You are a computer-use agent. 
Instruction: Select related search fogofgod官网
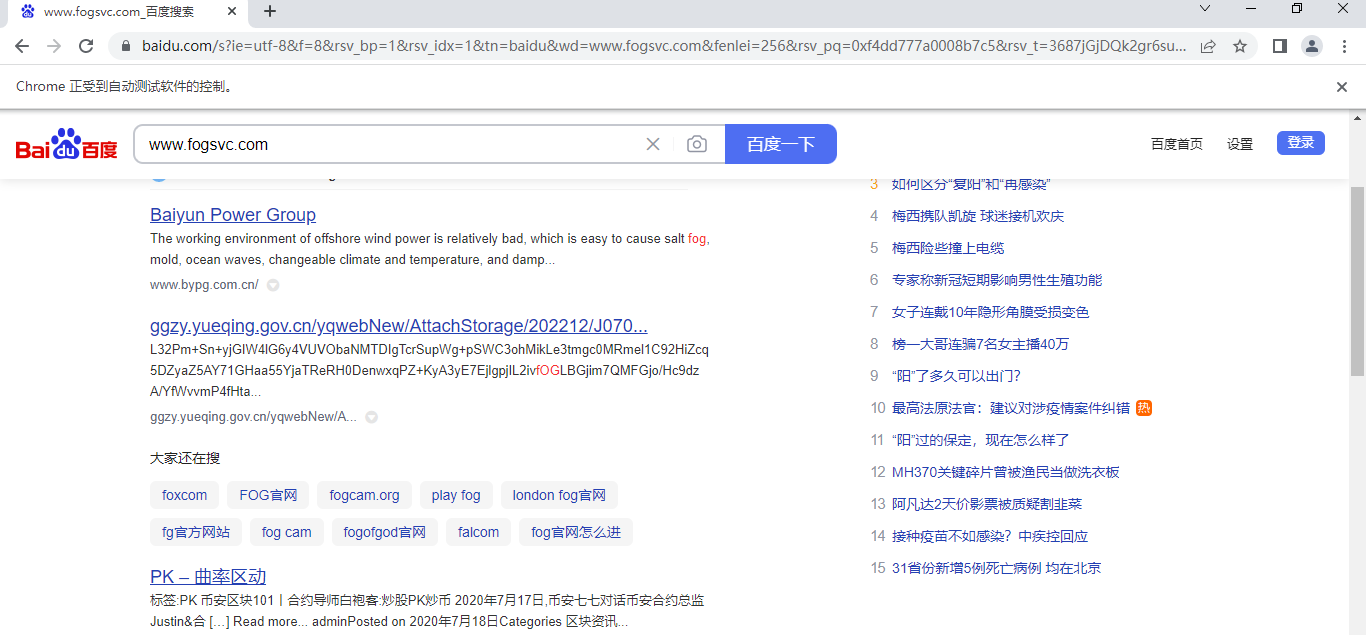point(385,532)
